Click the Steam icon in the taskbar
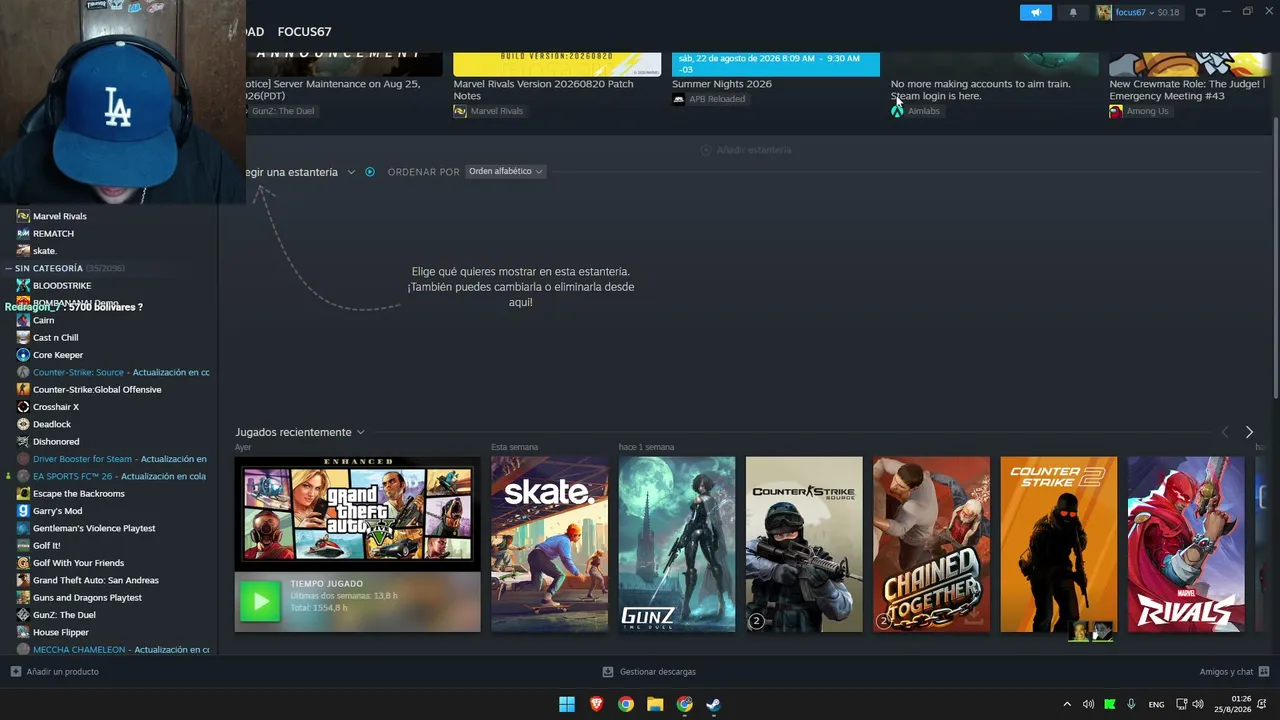This screenshot has height=720, width=1280. (x=713, y=704)
